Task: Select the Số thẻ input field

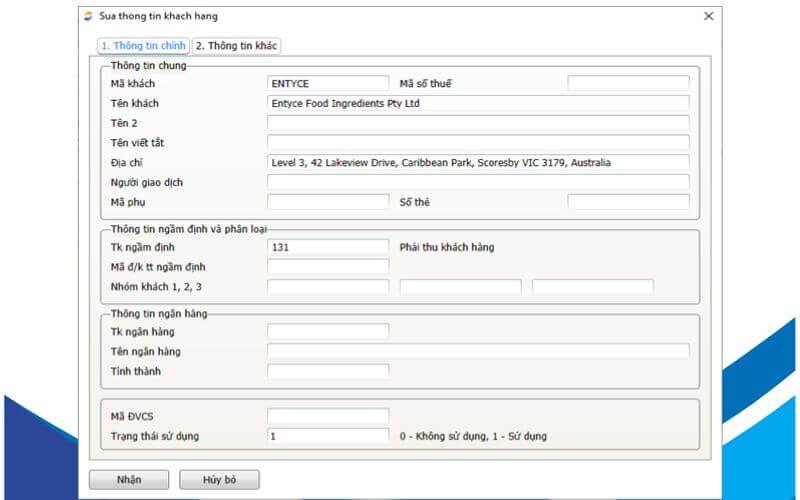Action: pyautogui.click(x=628, y=202)
